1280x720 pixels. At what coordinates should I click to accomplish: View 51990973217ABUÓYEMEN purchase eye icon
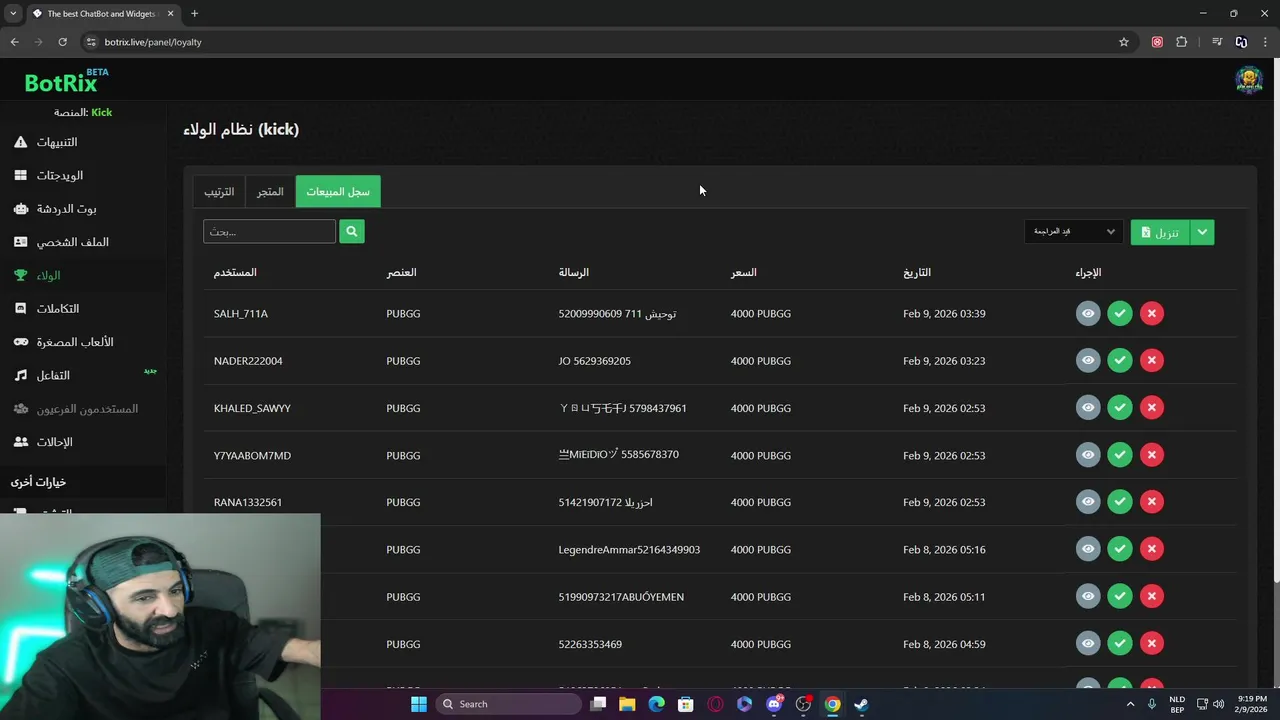point(1088,596)
